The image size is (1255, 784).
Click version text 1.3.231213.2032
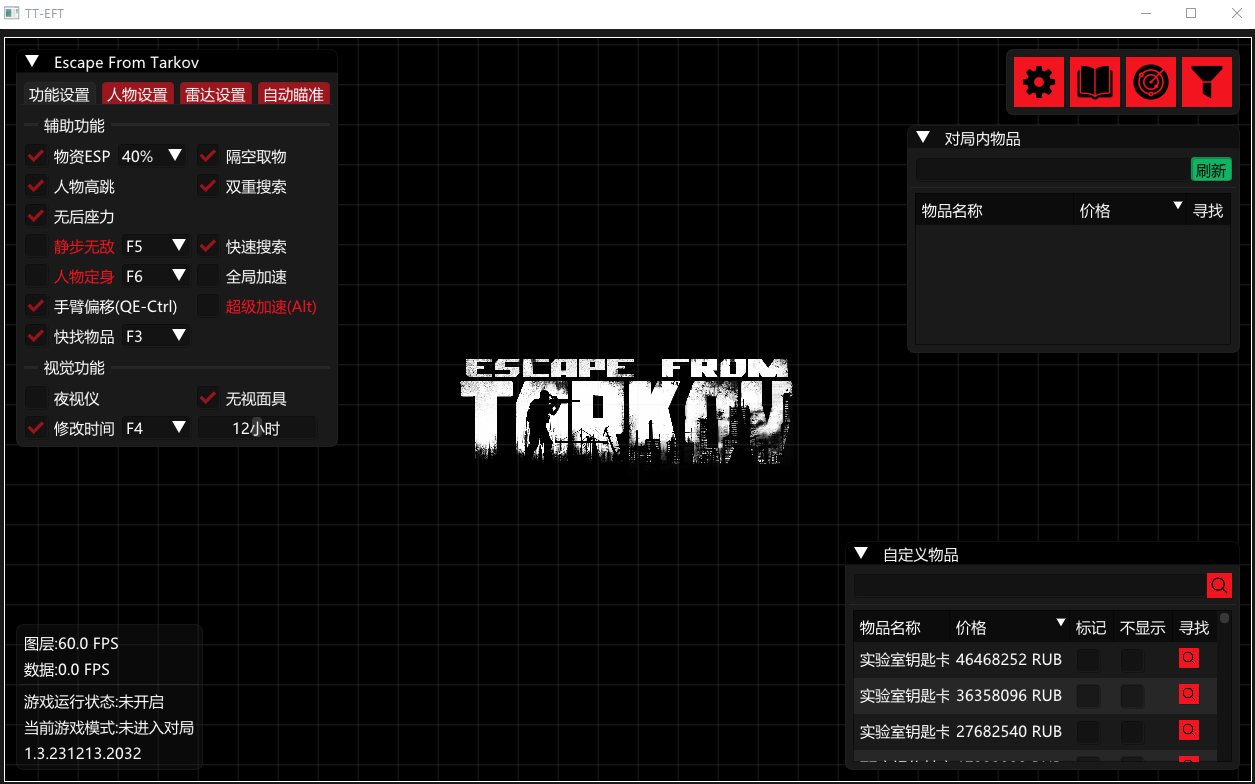[83, 753]
